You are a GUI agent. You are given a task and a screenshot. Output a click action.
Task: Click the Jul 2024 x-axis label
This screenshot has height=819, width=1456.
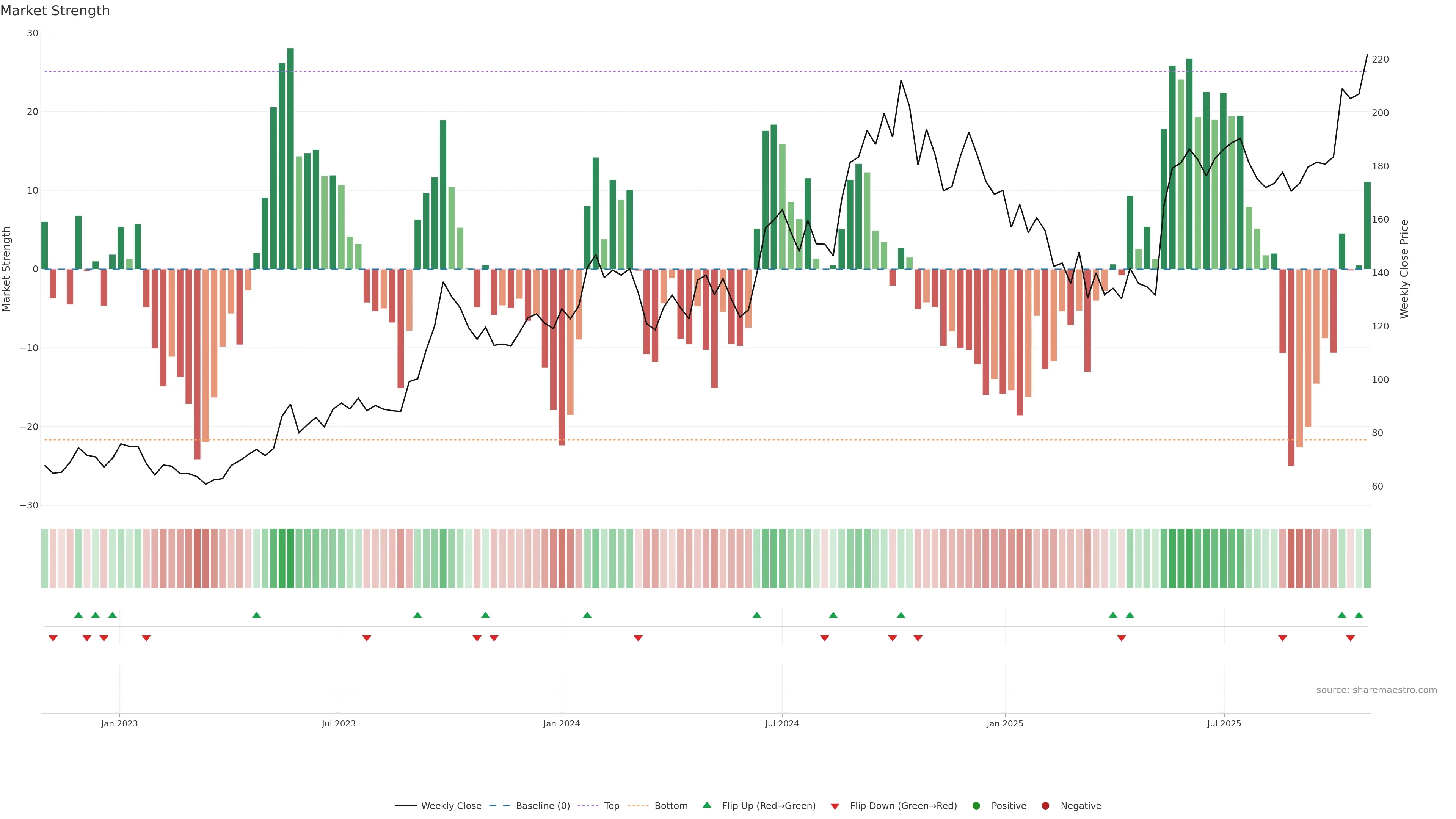(x=782, y=723)
